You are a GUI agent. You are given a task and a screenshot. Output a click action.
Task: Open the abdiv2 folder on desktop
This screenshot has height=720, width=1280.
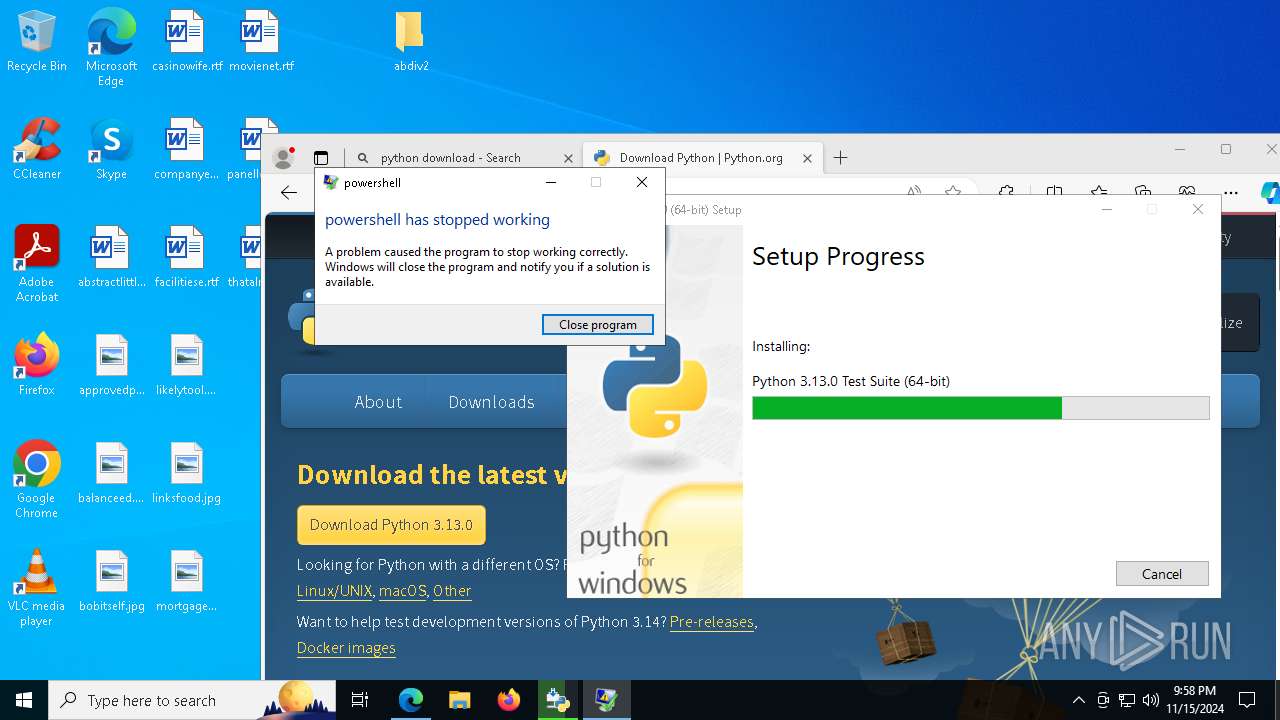pyautogui.click(x=411, y=42)
